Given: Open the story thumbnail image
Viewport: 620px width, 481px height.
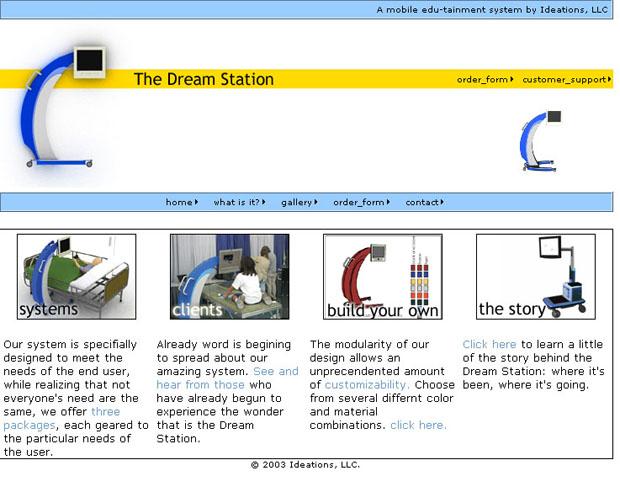Looking at the screenshot, I should pyautogui.click(x=536, y=276).
